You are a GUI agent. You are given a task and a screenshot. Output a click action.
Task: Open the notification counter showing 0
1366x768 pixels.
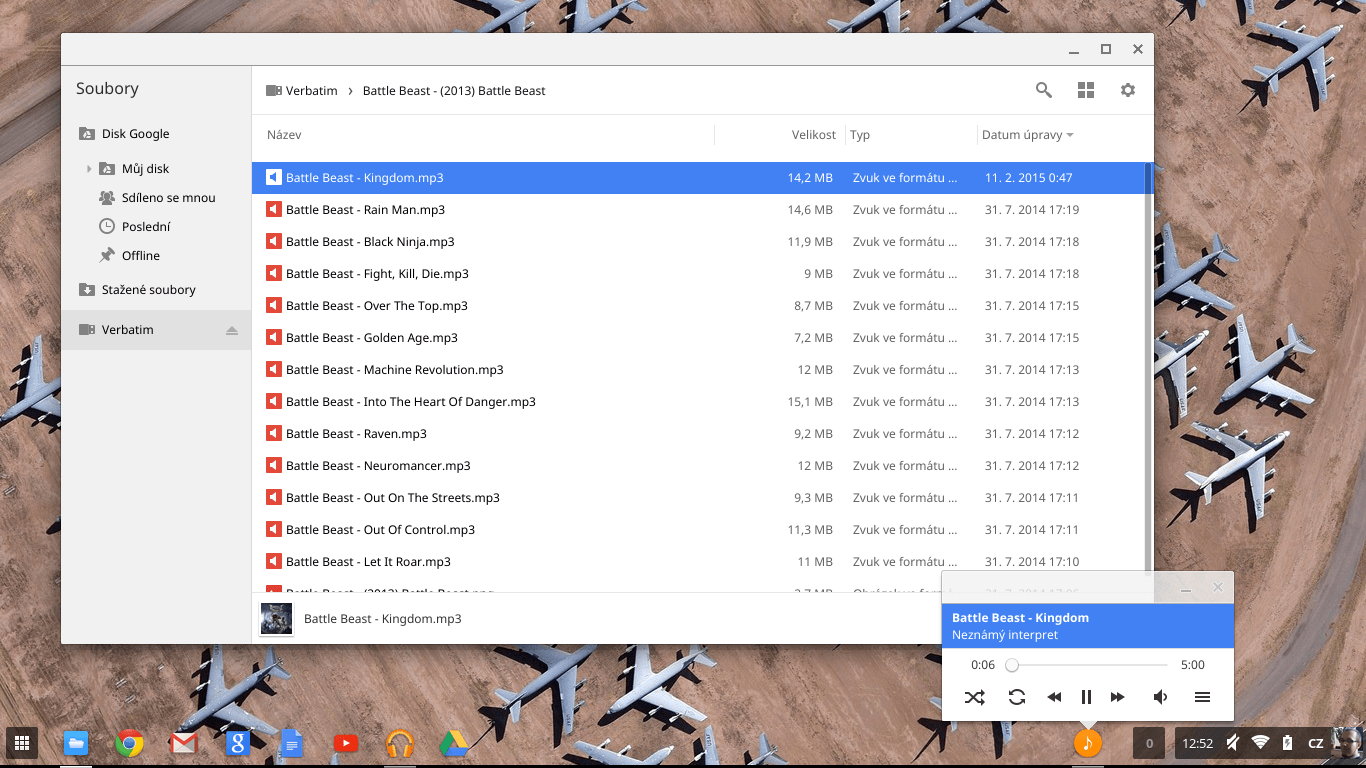coord(1148,743)
